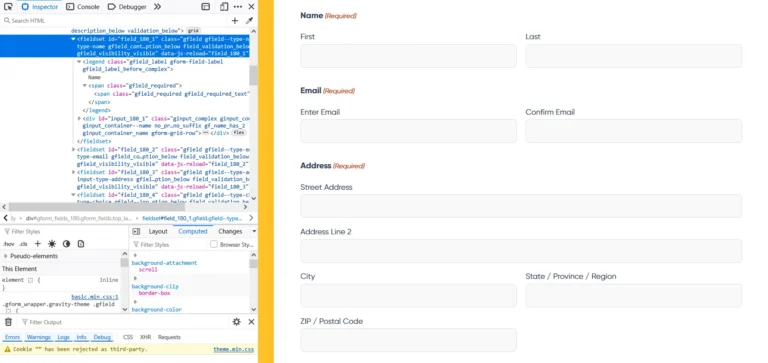Open the Debugger tab
This screenshot has width=768, height=363.
[127, 7]
